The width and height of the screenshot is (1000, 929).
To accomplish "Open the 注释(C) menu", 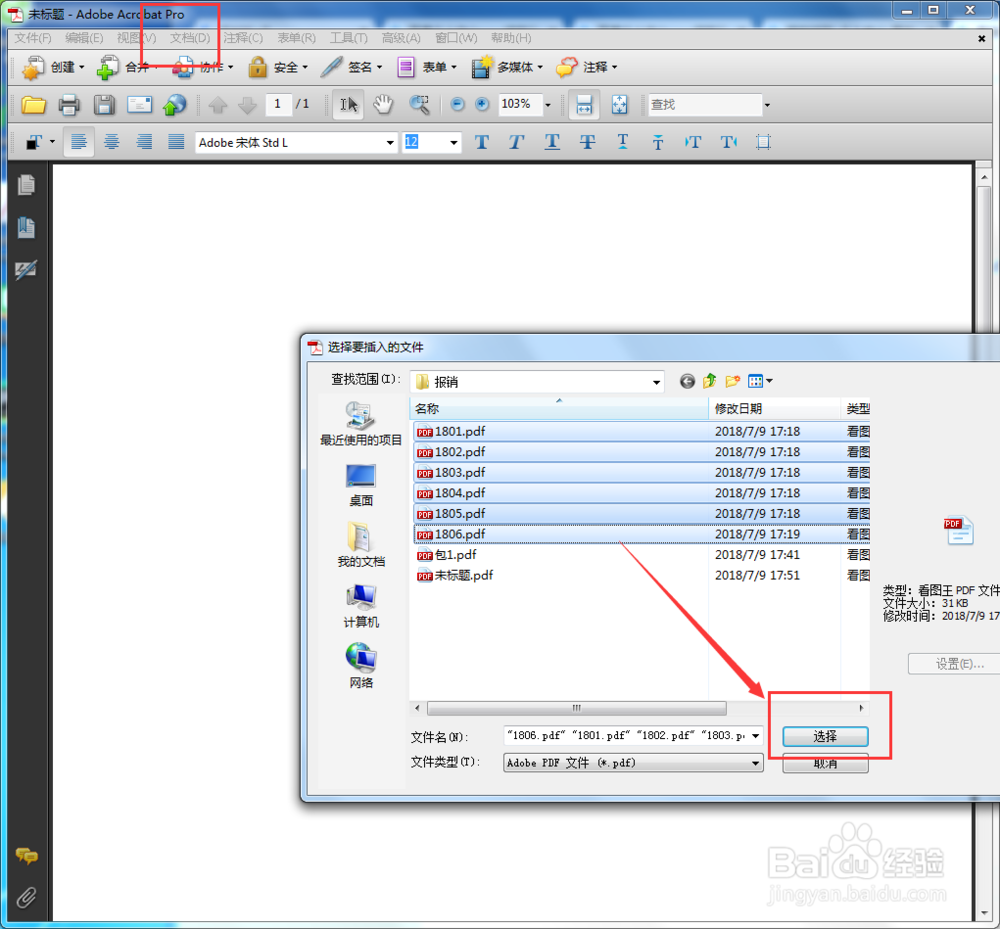I will (243, 38).
